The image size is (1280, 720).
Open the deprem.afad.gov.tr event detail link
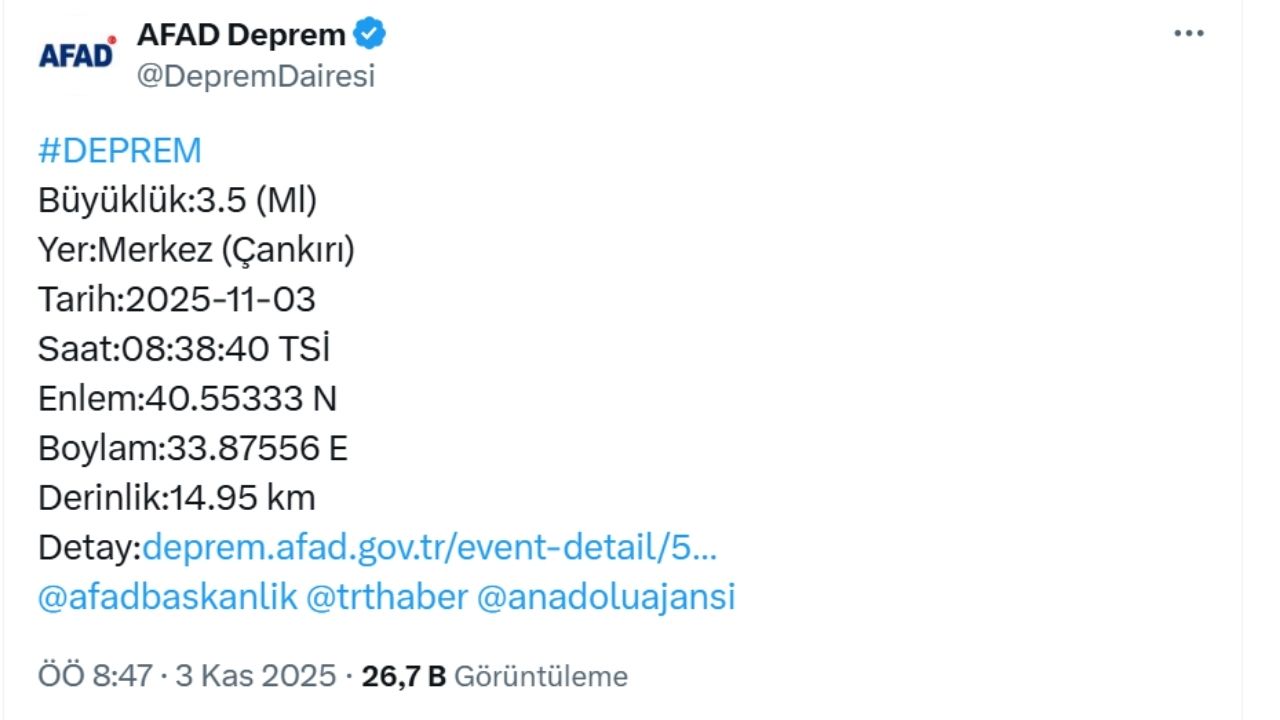(430, 547)
